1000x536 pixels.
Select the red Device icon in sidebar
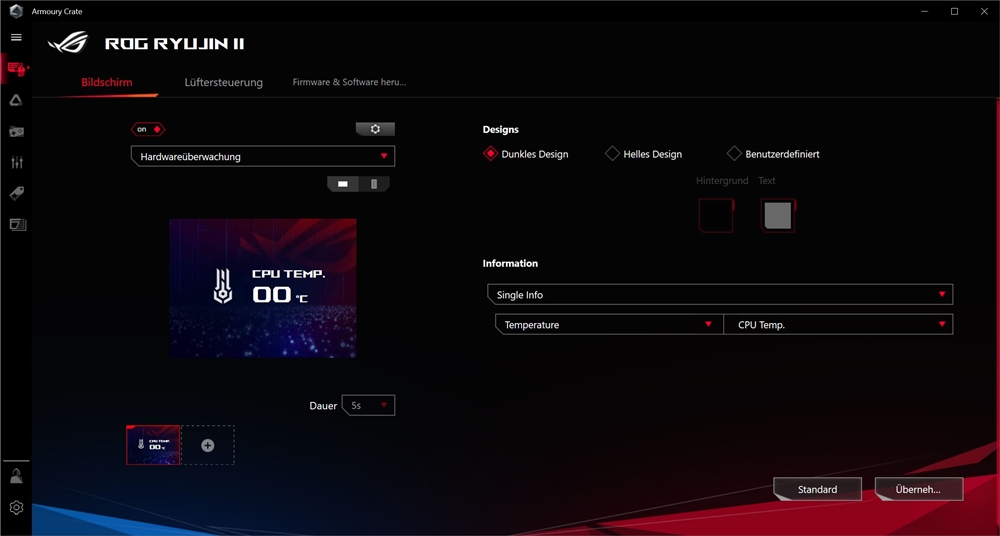[x=17, y=68]
